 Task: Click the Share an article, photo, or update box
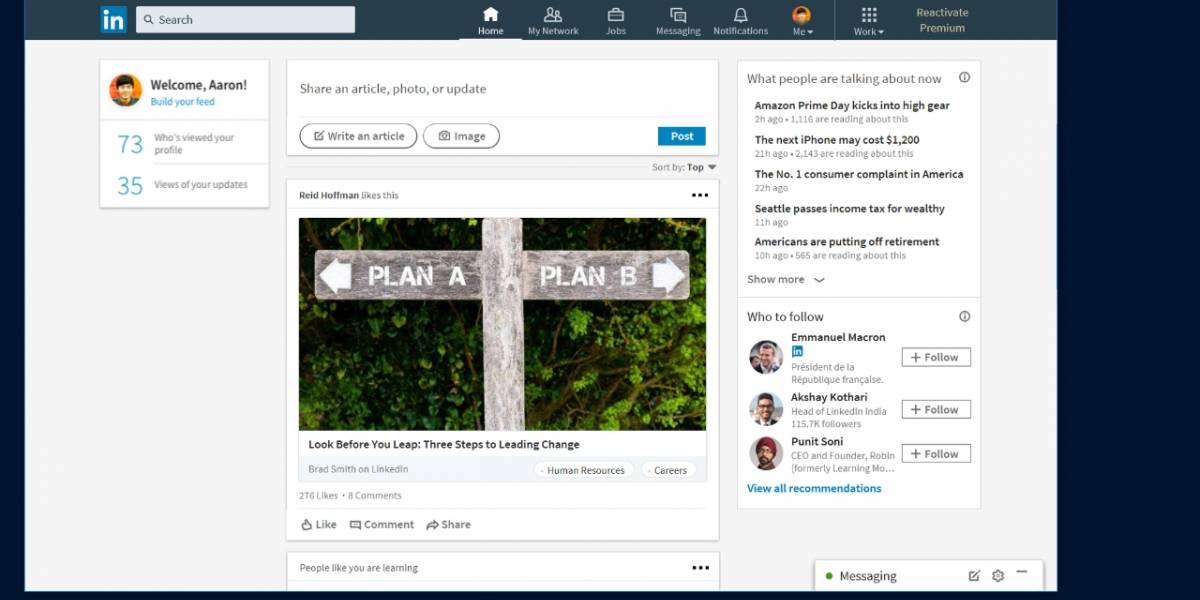pyautogui.click(x=502, y=89)
